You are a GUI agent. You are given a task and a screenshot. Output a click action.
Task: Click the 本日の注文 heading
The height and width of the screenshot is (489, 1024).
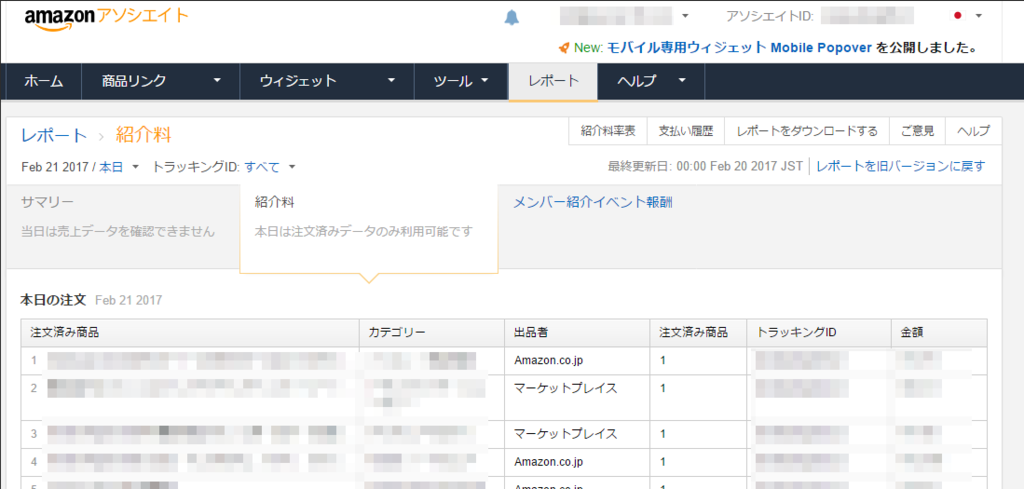54,300
